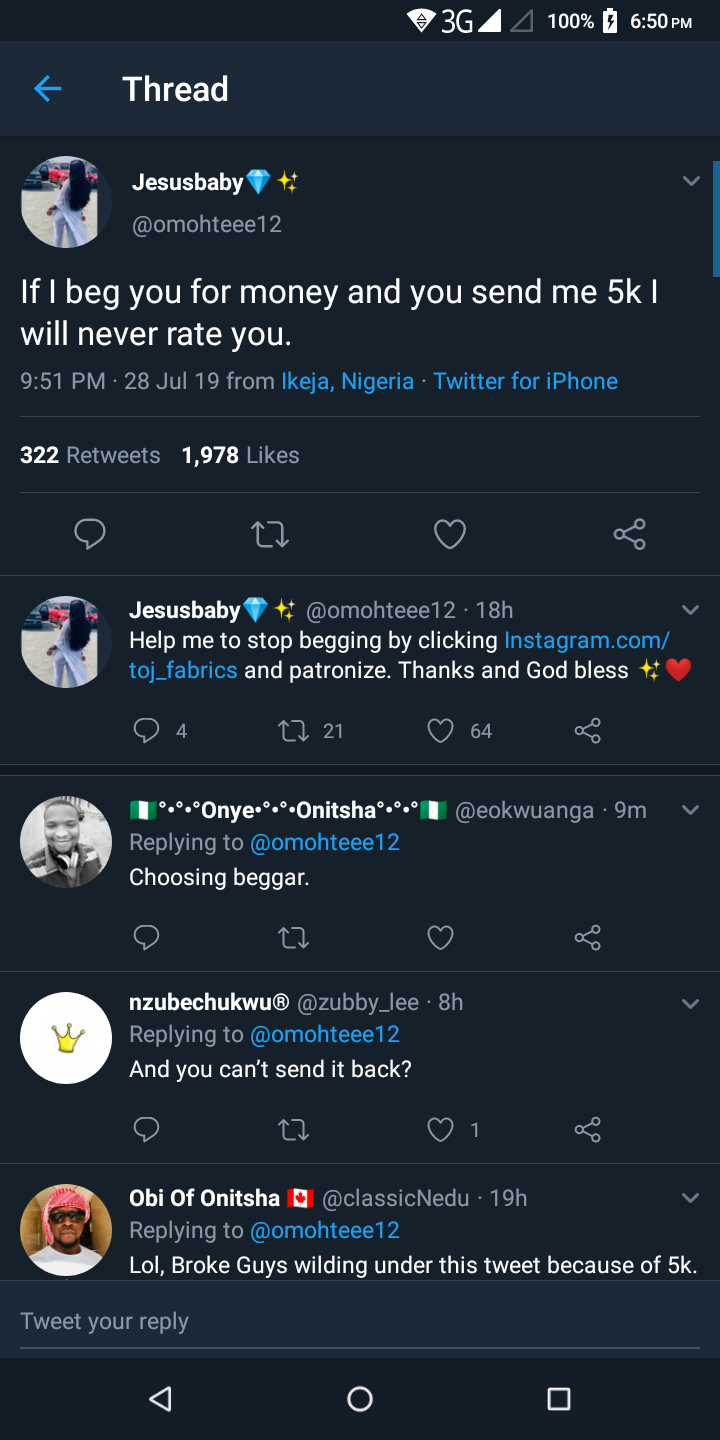
Task: Share the toj_fabrics reply tweet
Action: [588, 731]
